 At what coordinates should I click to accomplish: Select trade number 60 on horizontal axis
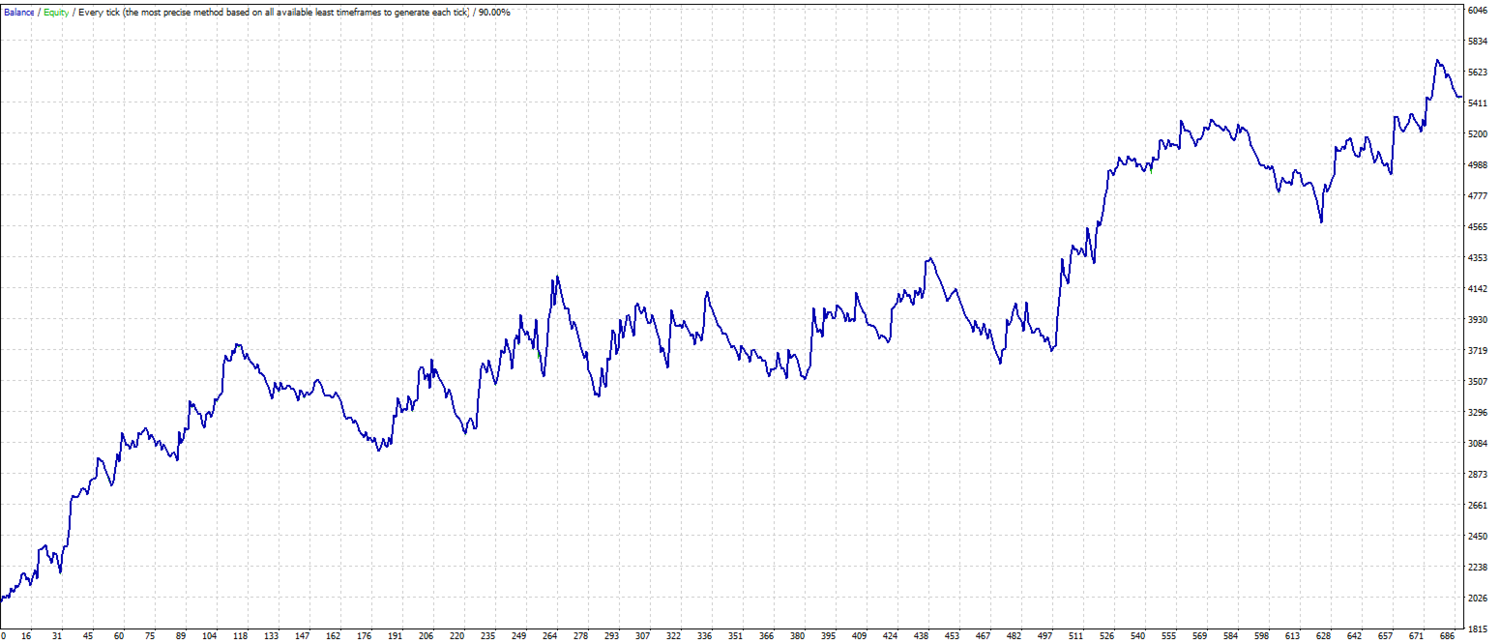tap(119, 636)
